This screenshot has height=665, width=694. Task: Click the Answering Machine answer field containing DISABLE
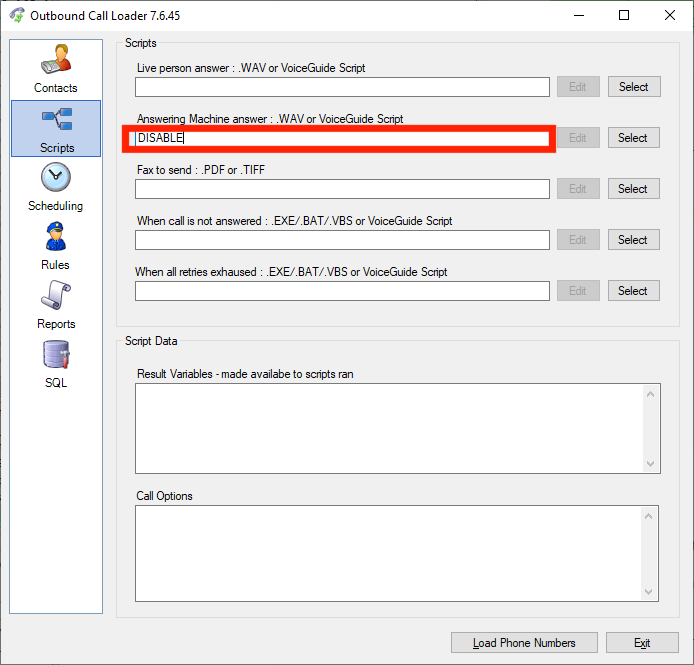[342, 138]
